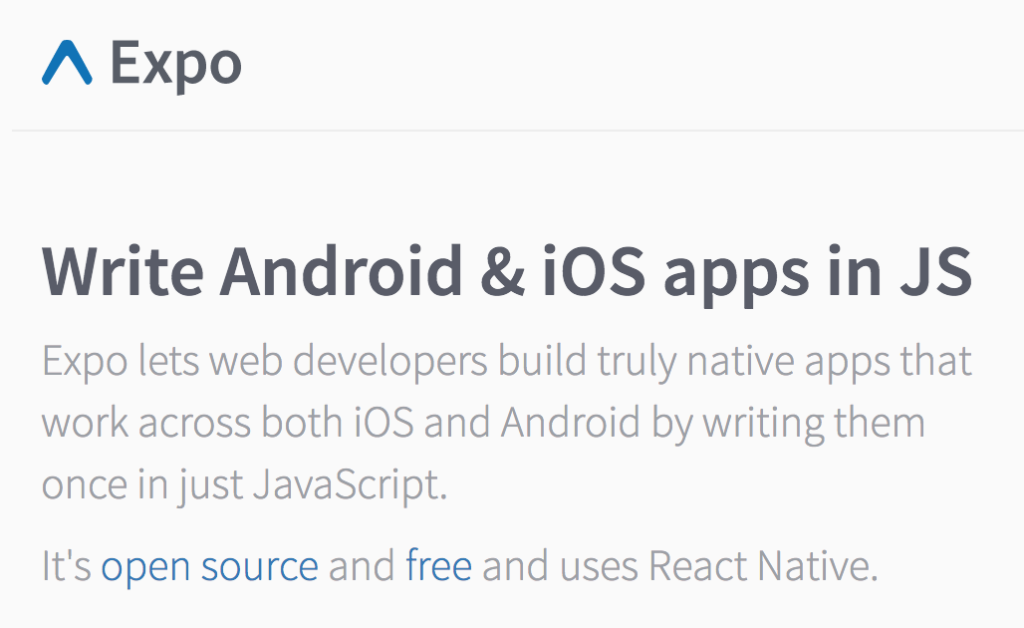Click the blue Expo chevron logo icon
The height and width of the screenshot is (628, 1024).
(x=67, y=63)
